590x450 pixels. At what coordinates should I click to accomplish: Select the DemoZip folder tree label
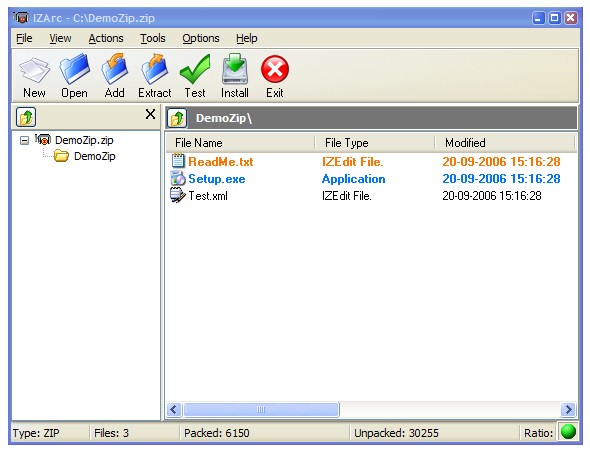click(95, 156)
